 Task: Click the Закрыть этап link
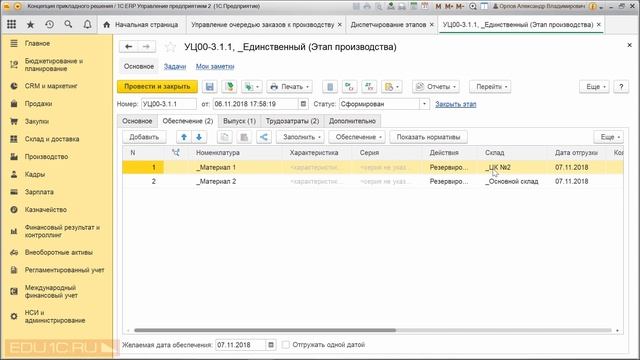[456, 104]
